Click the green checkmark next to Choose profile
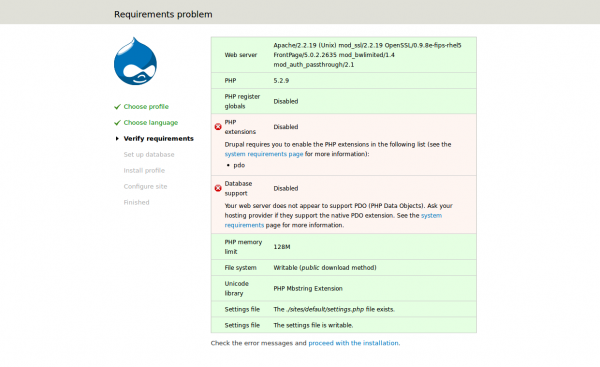This screenshot has height=367, width=600. [x=117, y=107]
